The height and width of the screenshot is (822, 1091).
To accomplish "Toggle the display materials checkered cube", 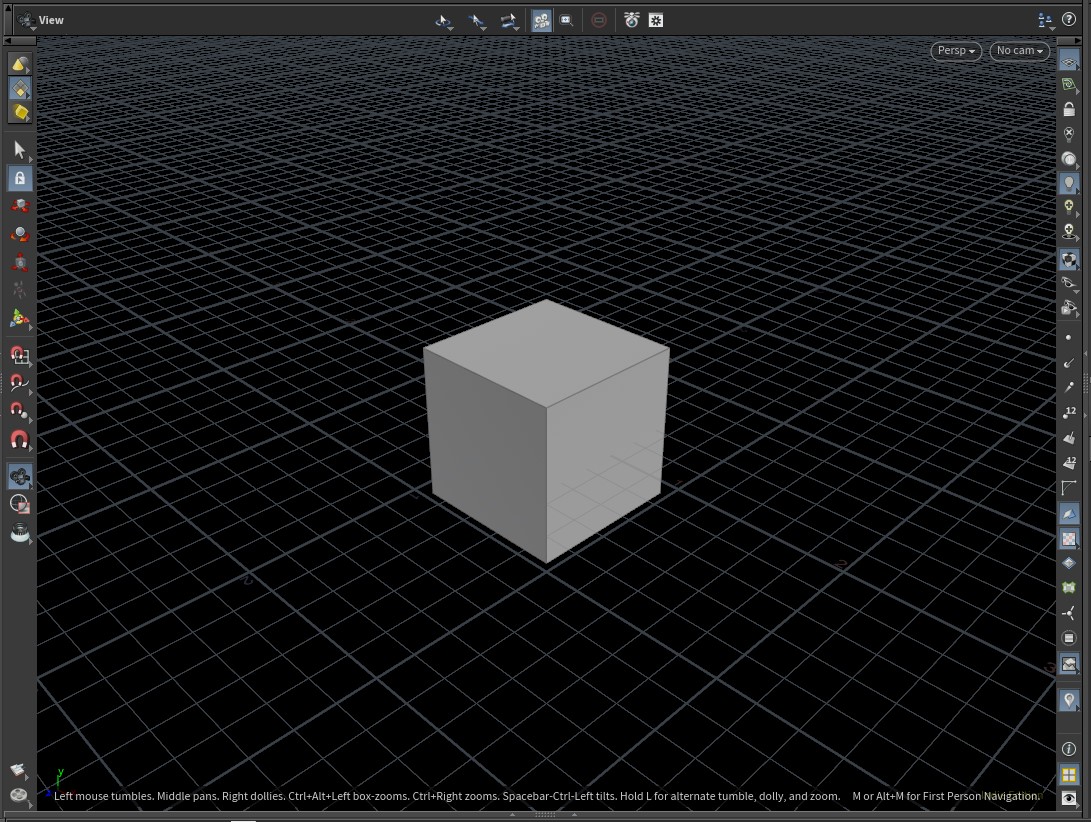I will (x=1069, y=260).
